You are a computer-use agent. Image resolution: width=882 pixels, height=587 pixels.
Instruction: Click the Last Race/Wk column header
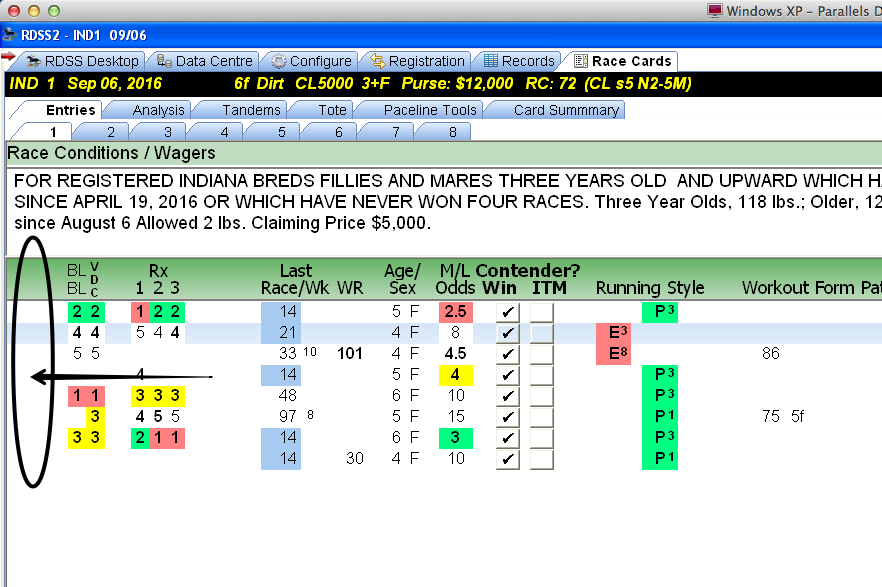point(296,279)
